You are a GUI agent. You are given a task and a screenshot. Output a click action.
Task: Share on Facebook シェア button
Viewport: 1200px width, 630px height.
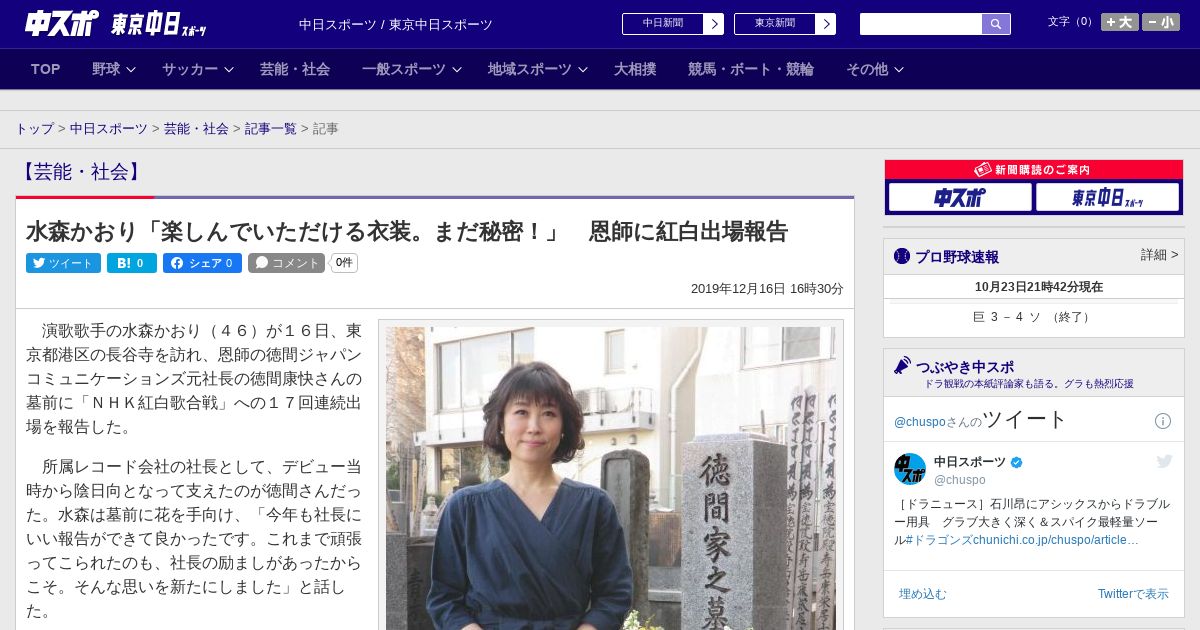coord(202,263)
